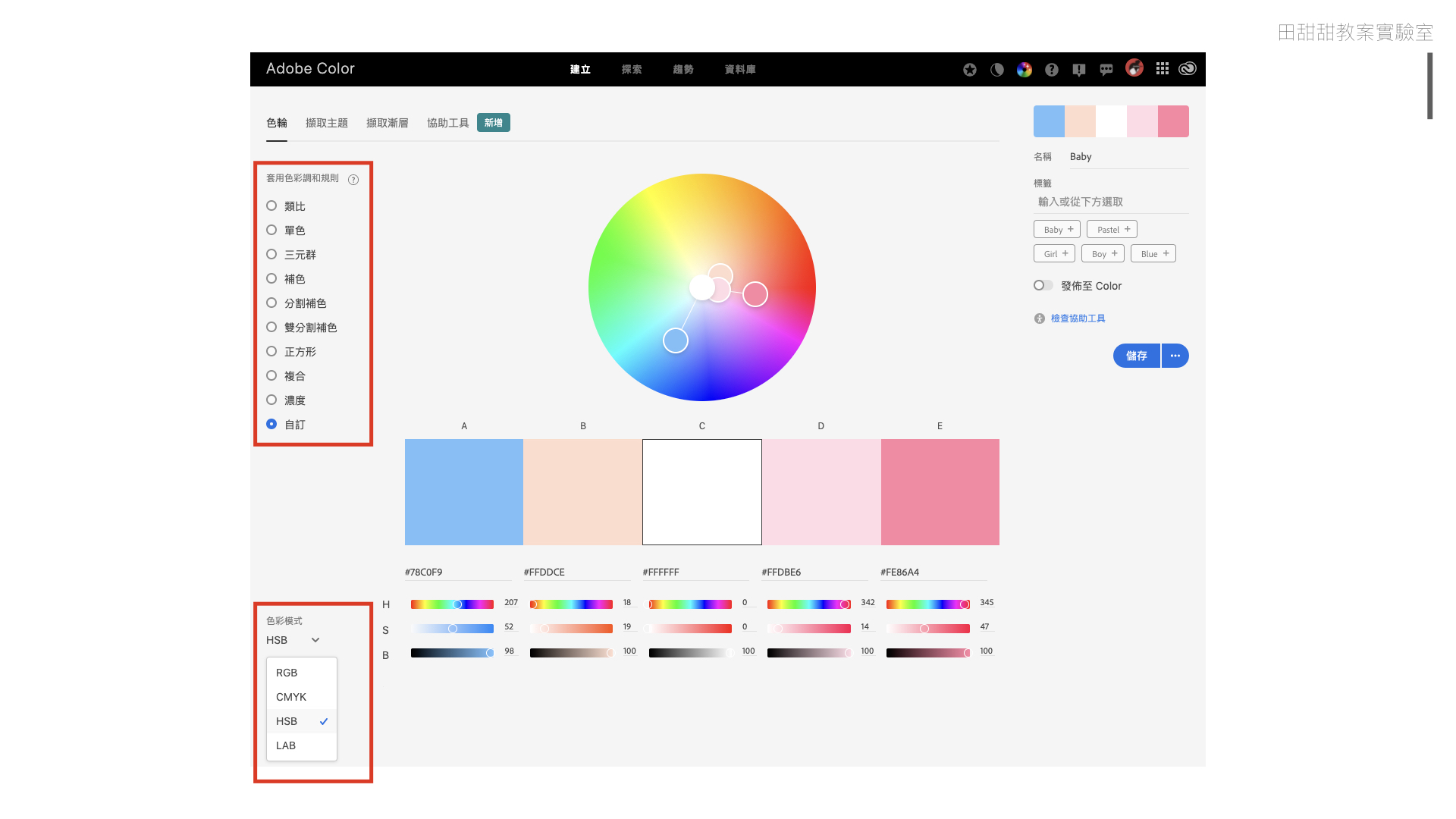Click the exclamation feedback icon
The image size is (1456, 819).
1078,70
